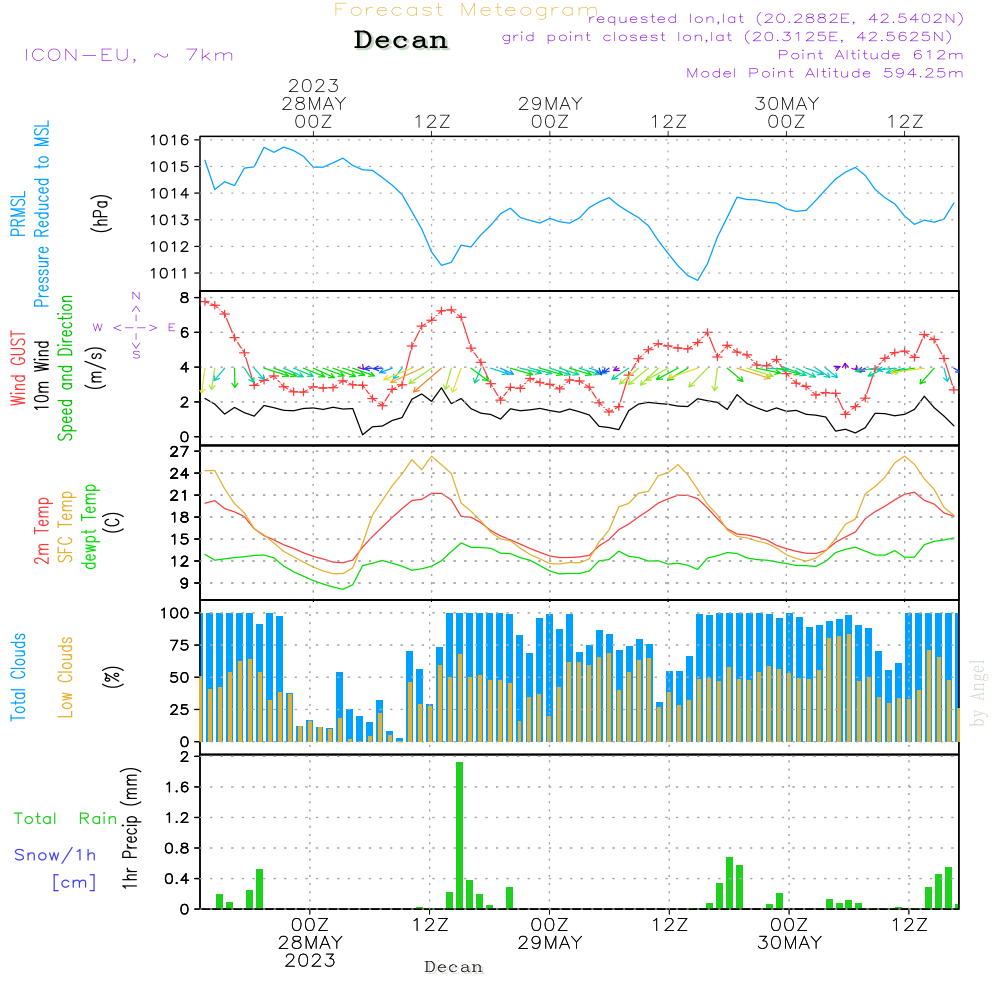Click the '[cm]' snow unit label
Screen dimensions: 1000x1000
click(x=74, y=882)
